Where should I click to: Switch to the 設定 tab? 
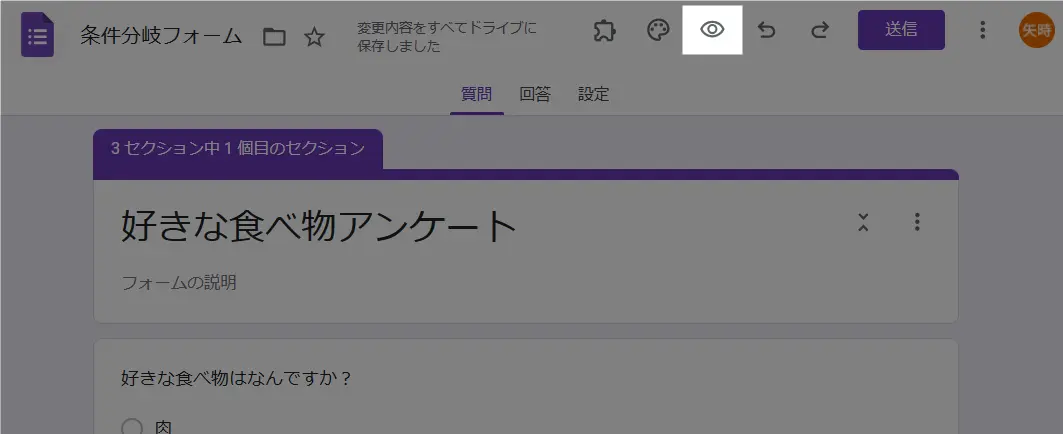pos(593,94)
